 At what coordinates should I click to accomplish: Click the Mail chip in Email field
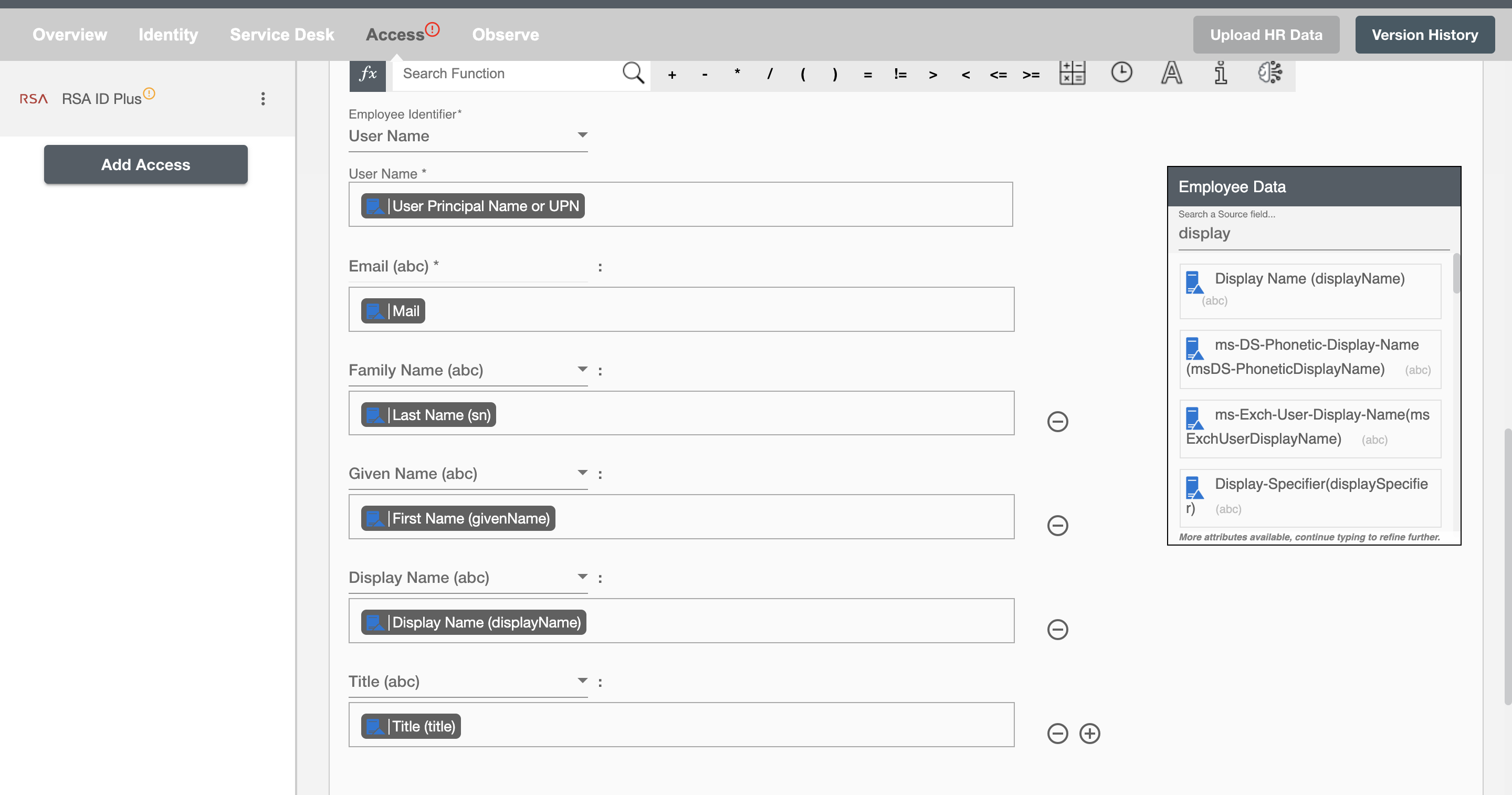[393, 311]
